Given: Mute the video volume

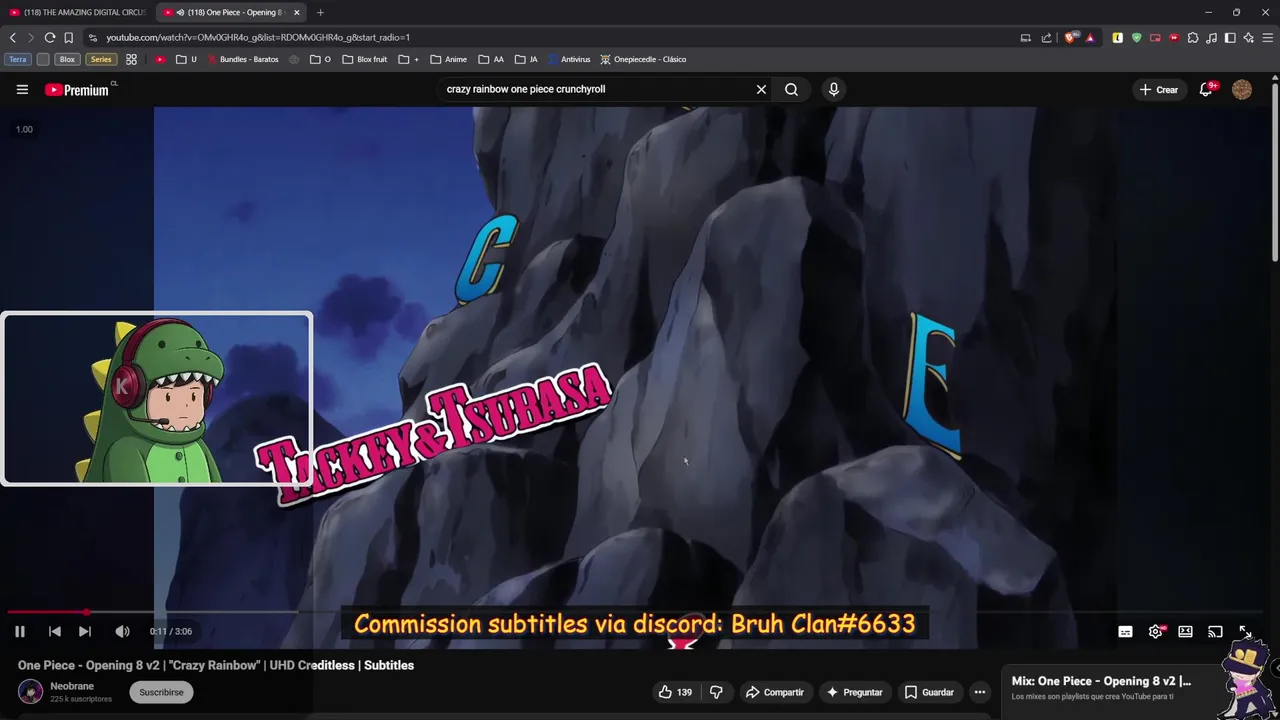Looking at the screenshot, I should pyautogui.click(x=122, y=631).
